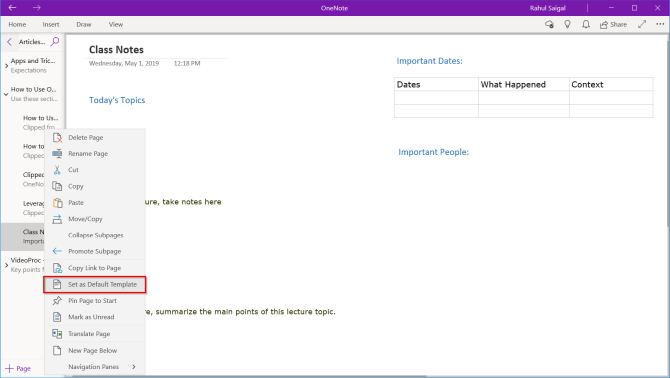This screenshot has height=378, width=670.
Task: Go back using the sidebar back chevron
Action: 9,42
